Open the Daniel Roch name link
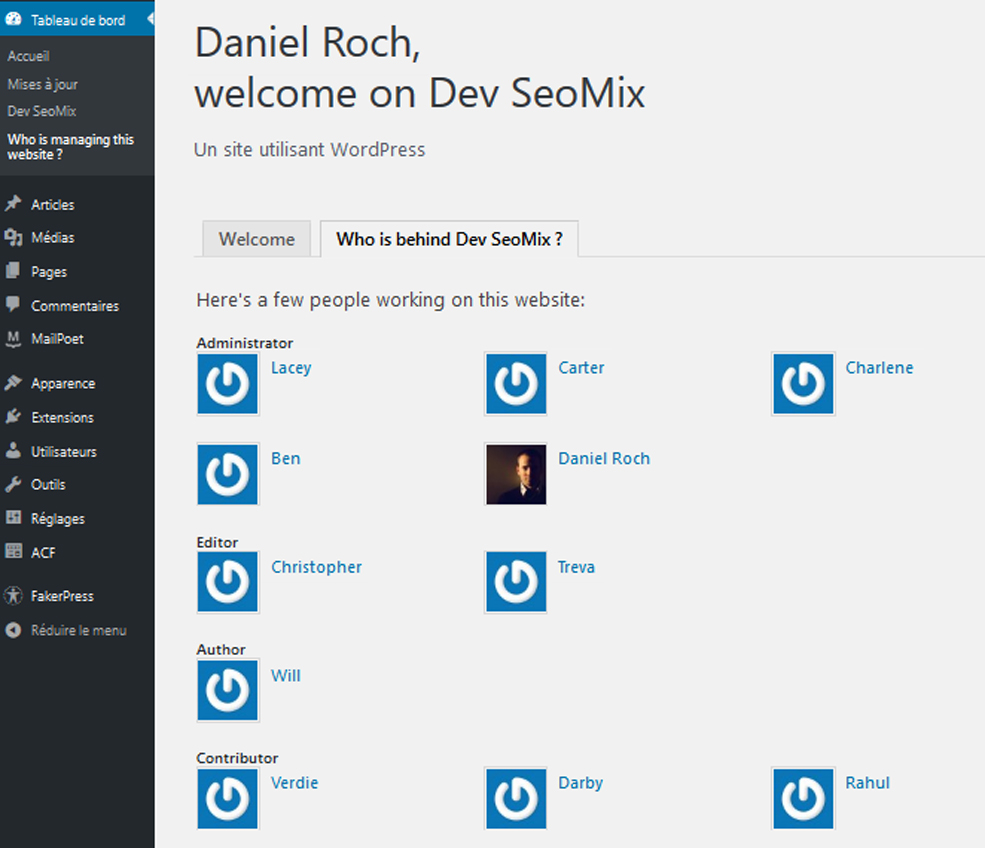985x848 pixels. coord(604,459)
